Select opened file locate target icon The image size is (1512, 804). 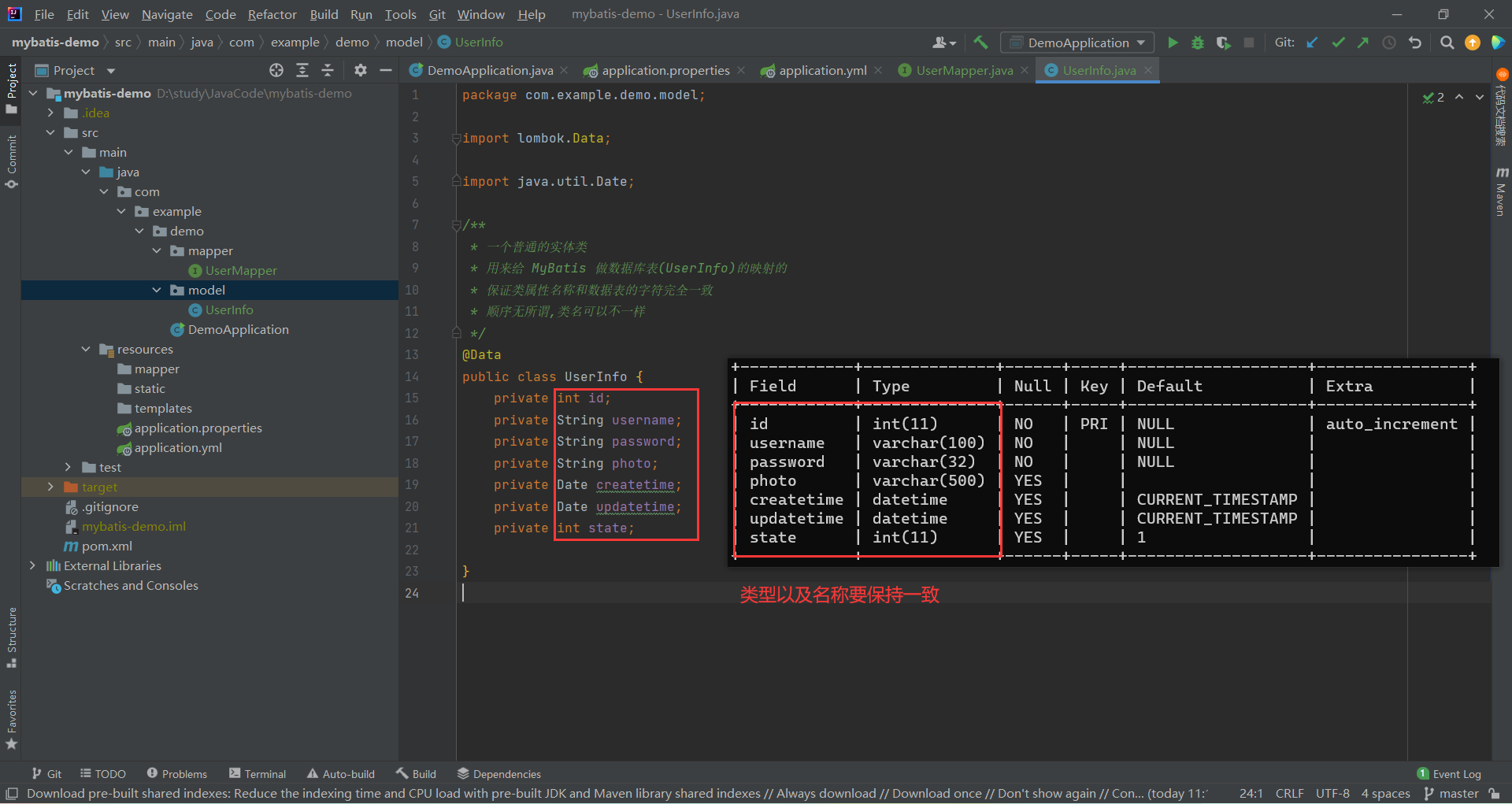[276, 71]
